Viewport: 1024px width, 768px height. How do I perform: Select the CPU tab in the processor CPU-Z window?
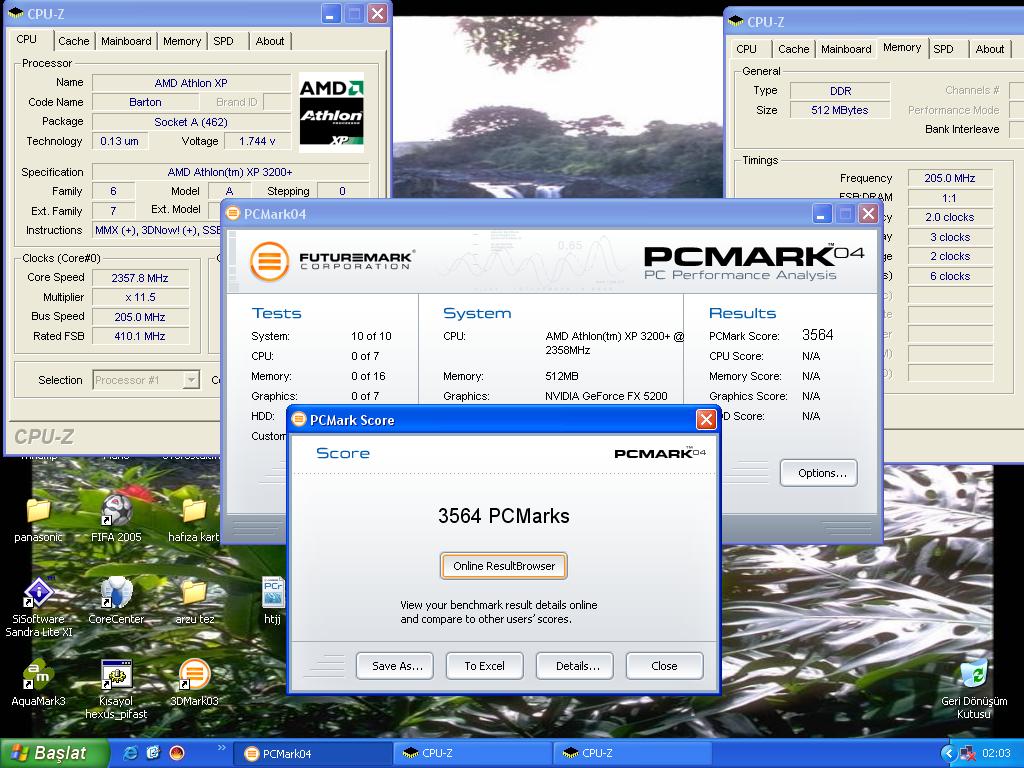pyautogui.click(x=27, y=39)
